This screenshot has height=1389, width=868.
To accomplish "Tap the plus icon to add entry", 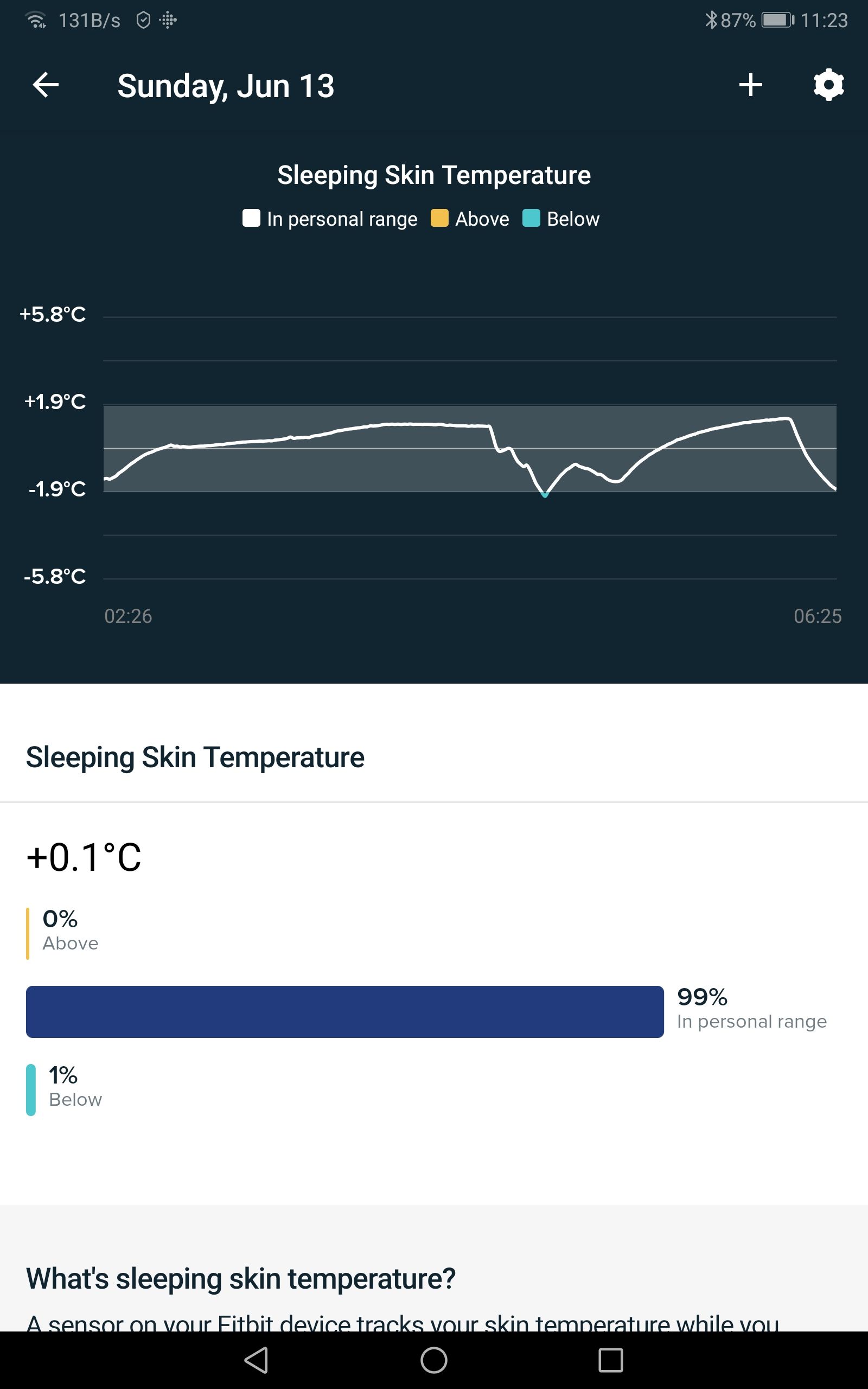I will pyautogui.click(x=750, y=85).
